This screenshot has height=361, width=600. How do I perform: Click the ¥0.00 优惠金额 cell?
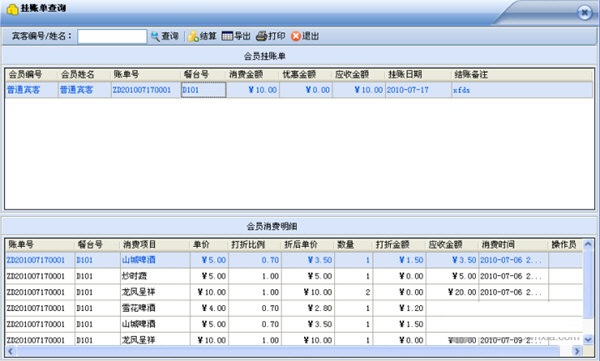(x=306, y=90)
